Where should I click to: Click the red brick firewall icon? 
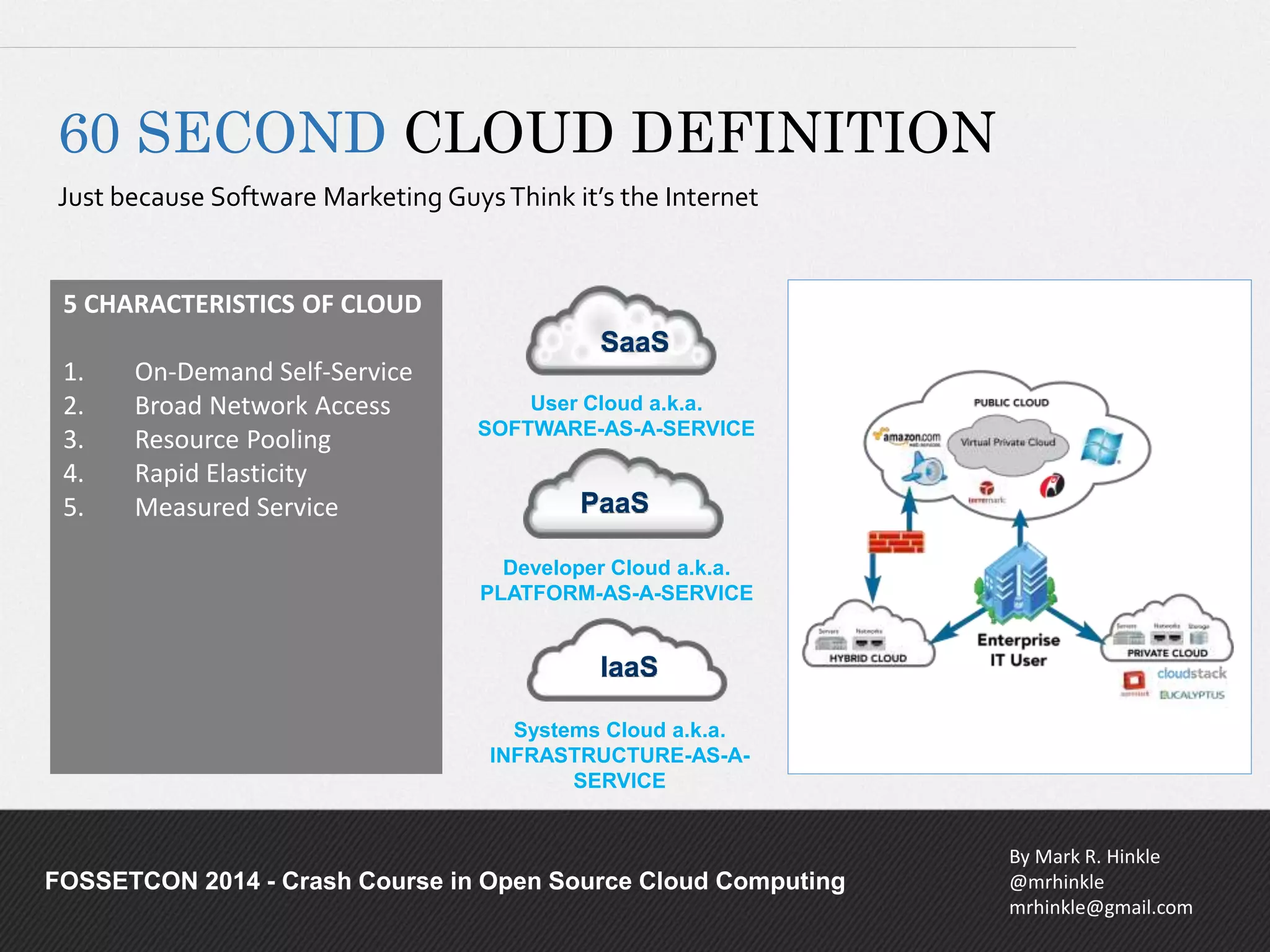point(896,542)
